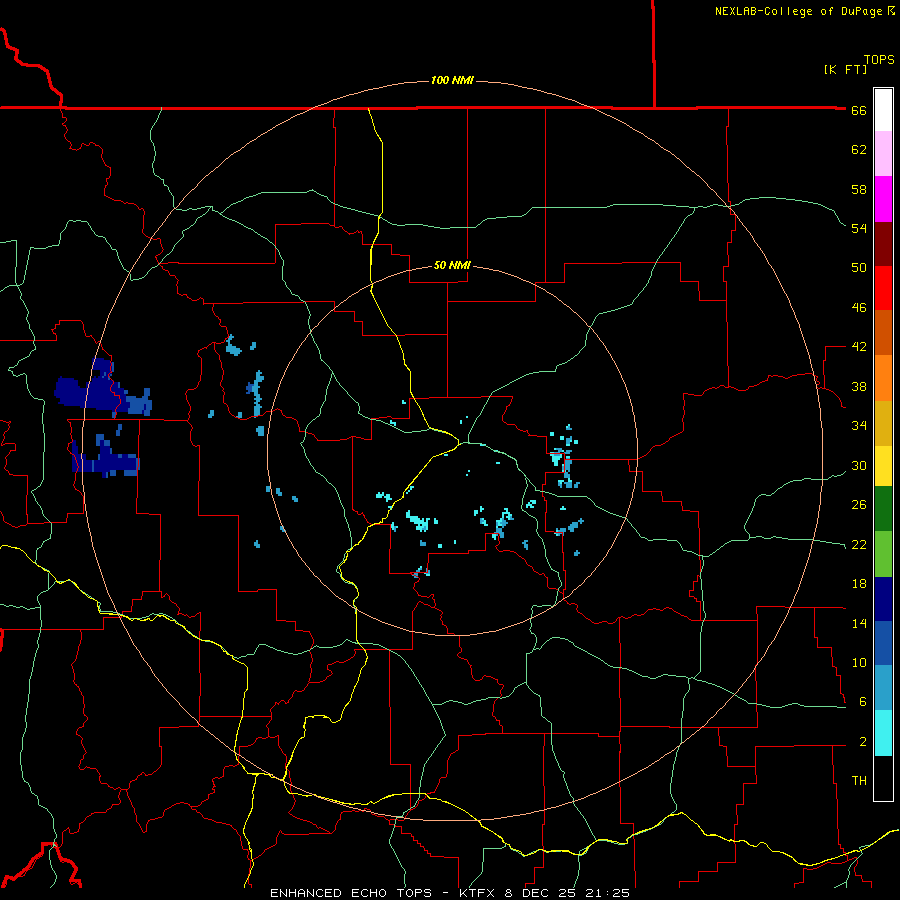This screenshot has height=900, width=900.
Task: Select the black TH threshold swatch
Action: (x=883, y=778)
